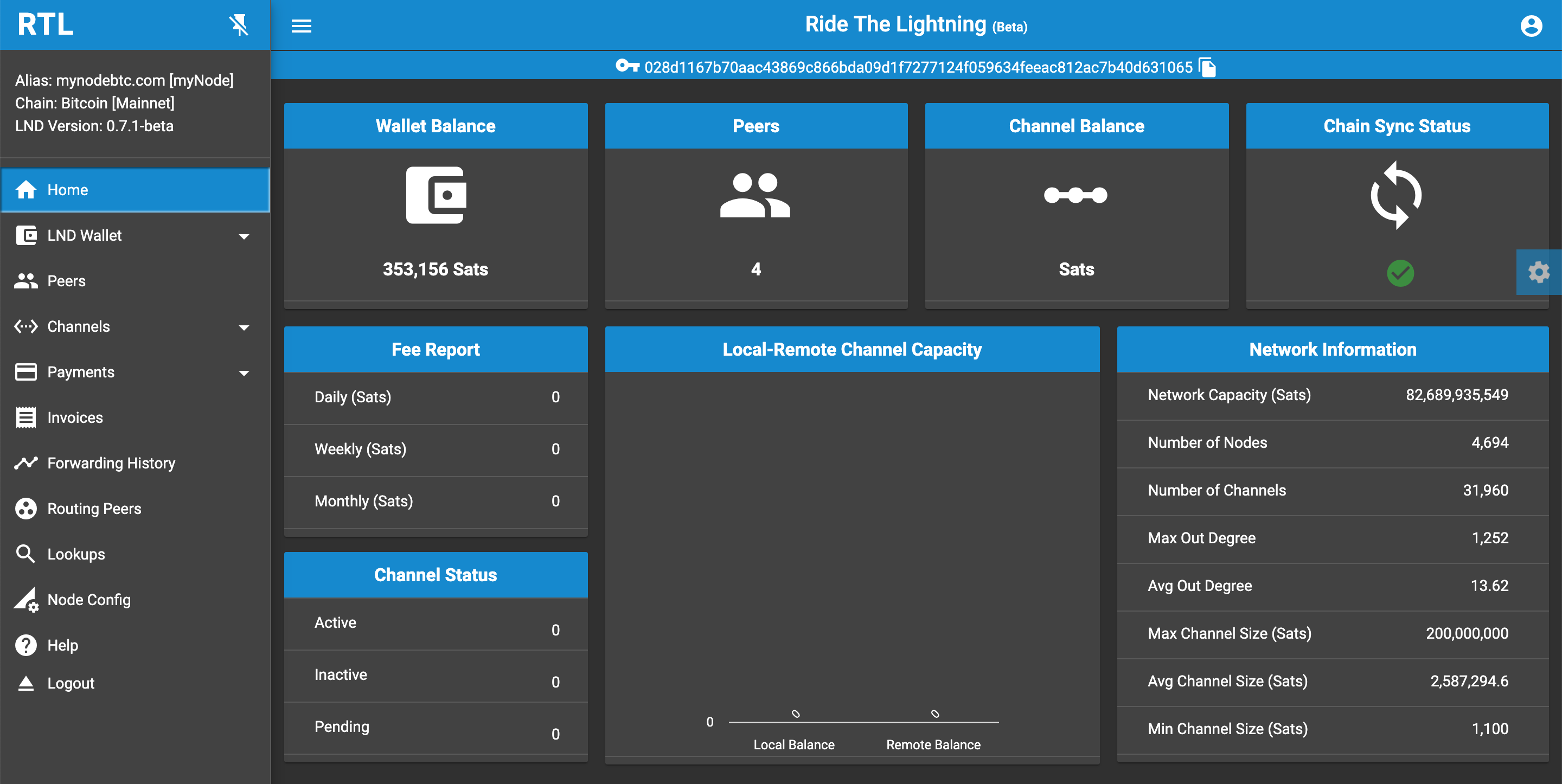This screenshot has width=1562, height=784.
Task: Click the Inactive channel status row
Action: tap(436, 676)
